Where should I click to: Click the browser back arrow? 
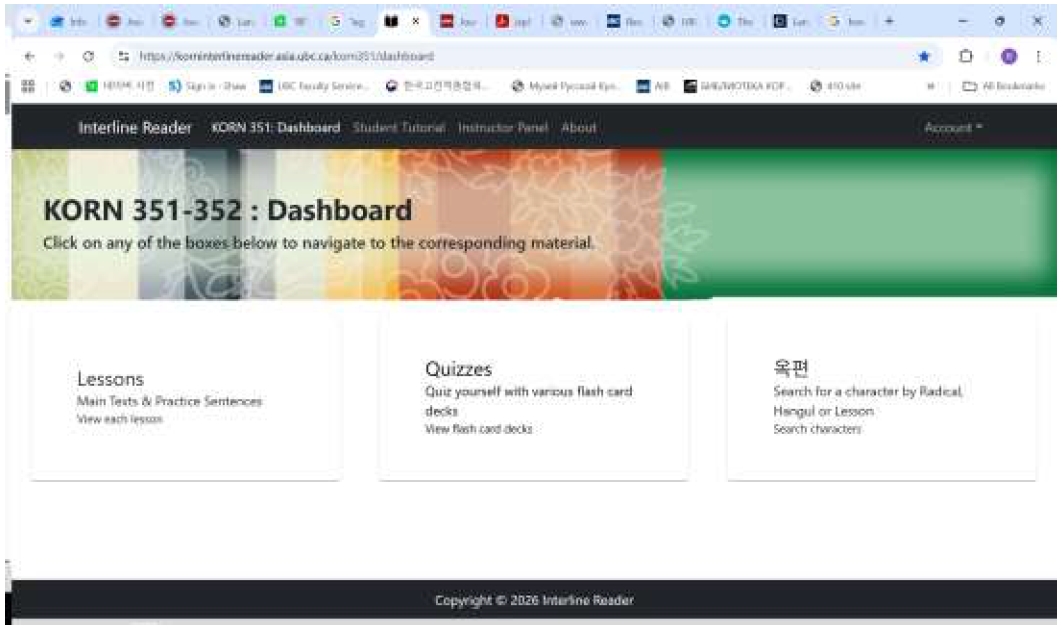point(27,57)
